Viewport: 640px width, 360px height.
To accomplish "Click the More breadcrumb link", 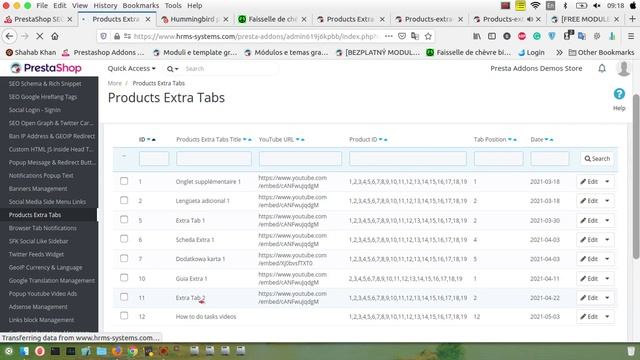I will pyautogui.click(x=115, y=83).
